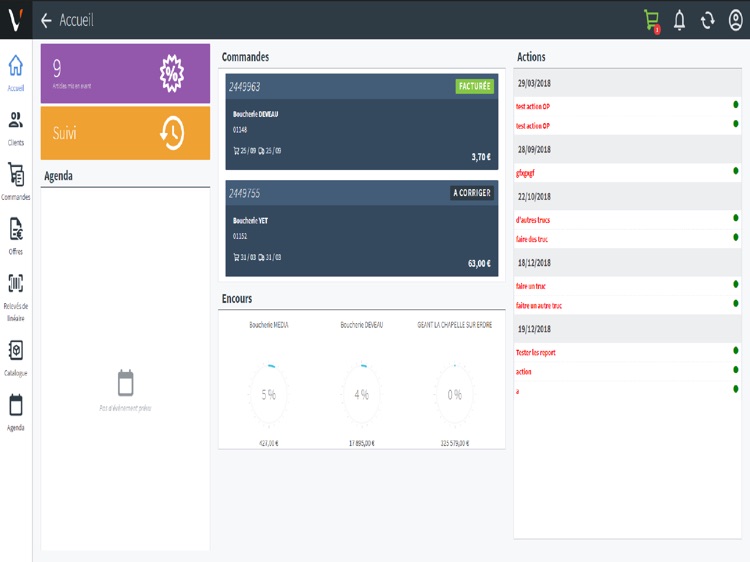Viewport: 750px width, 562px height.
Task: Toggle green status dot for 'd'autres trucs'
Action: 736,218
